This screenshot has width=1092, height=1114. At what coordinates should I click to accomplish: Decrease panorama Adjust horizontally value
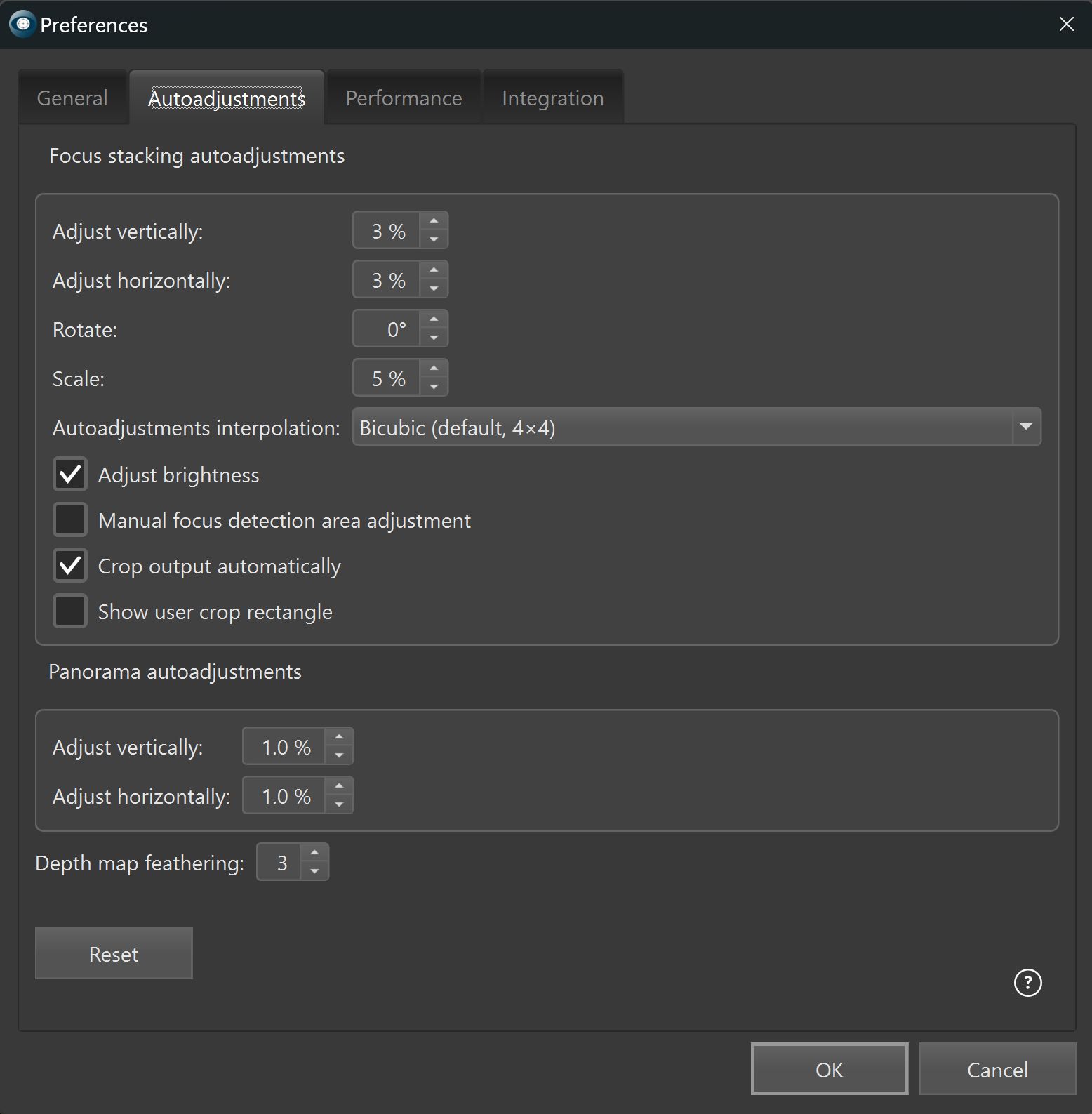(x=339, y=804)
